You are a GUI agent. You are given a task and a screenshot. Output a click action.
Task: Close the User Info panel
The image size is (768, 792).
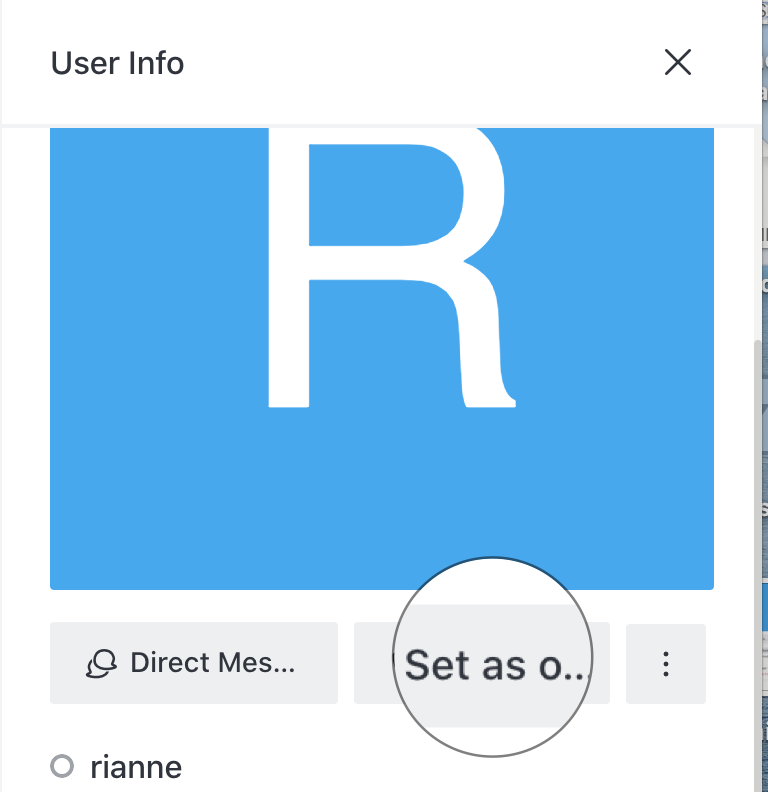[678, 63]
